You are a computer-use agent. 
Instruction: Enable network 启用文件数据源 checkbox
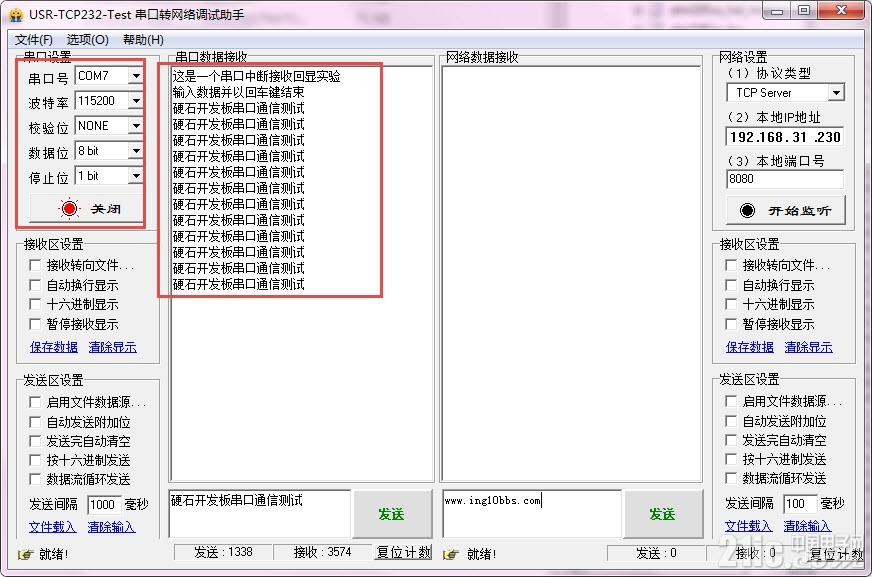(x=731, y=401)
